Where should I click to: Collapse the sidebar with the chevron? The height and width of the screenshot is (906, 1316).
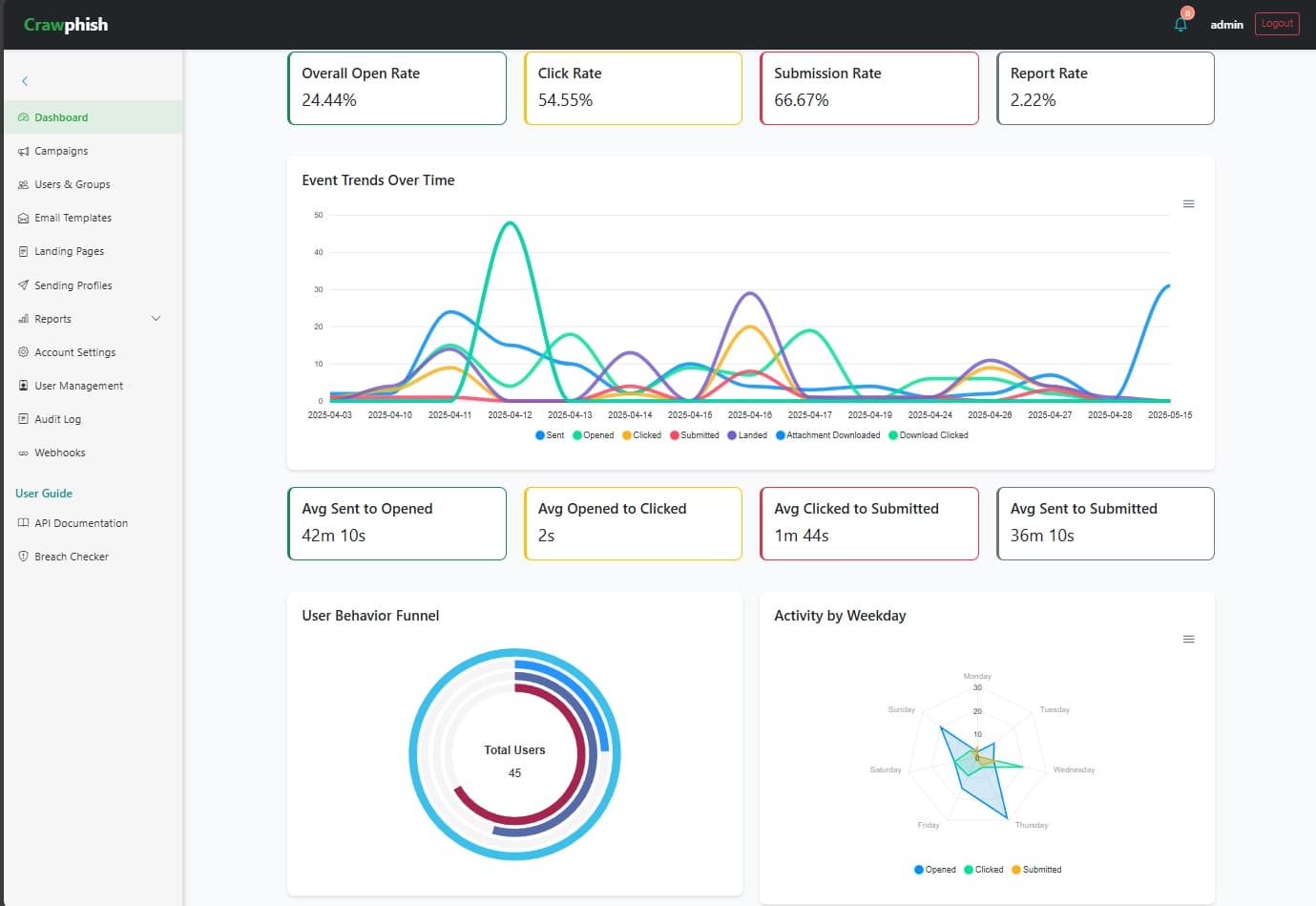(x=25, y=81)
